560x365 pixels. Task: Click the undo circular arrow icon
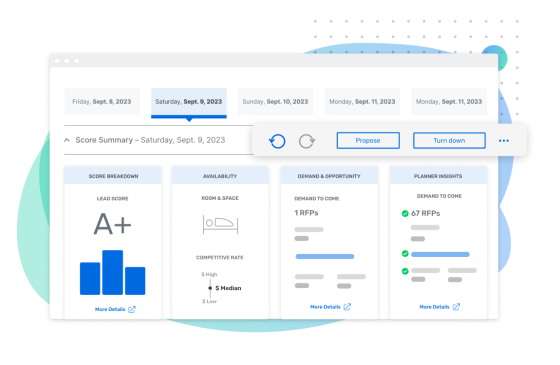(277, 141)
